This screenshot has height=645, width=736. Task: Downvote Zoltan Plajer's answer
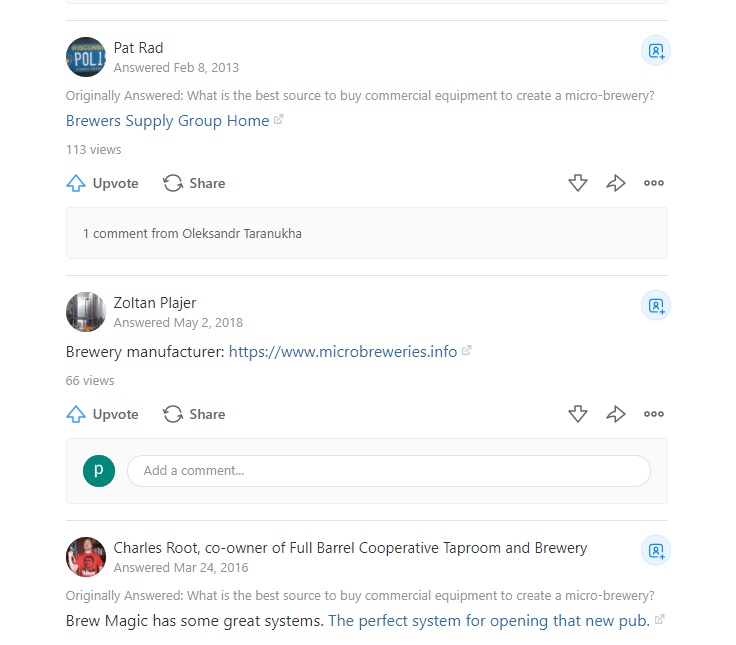click(577, 414)
